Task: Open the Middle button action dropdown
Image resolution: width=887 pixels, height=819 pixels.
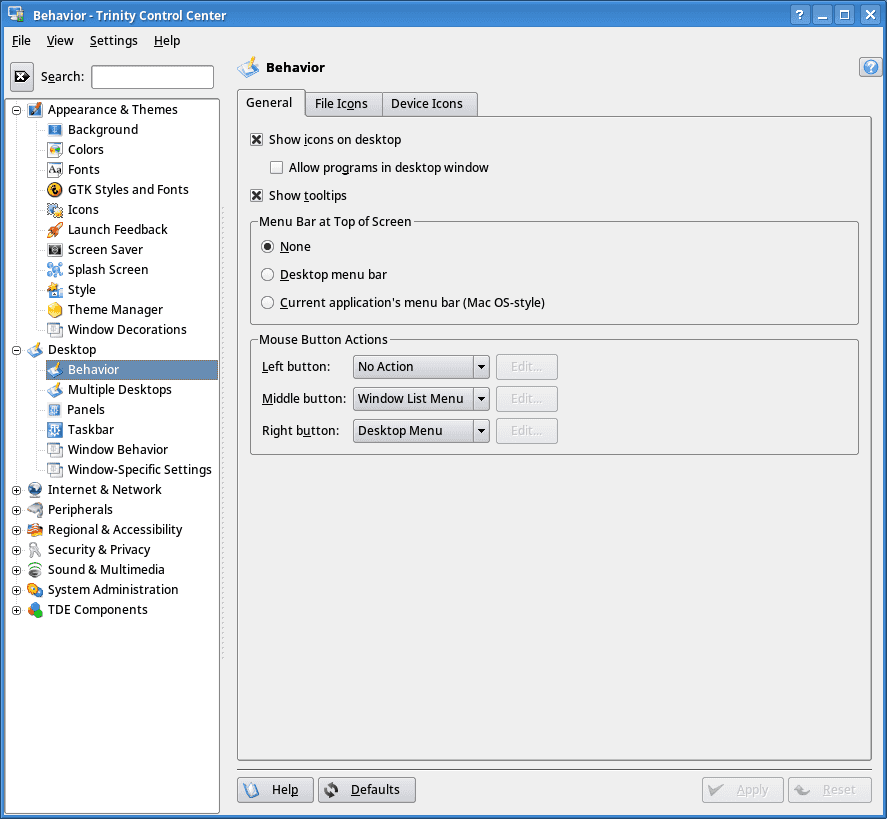Action: [x=421, y=399]
